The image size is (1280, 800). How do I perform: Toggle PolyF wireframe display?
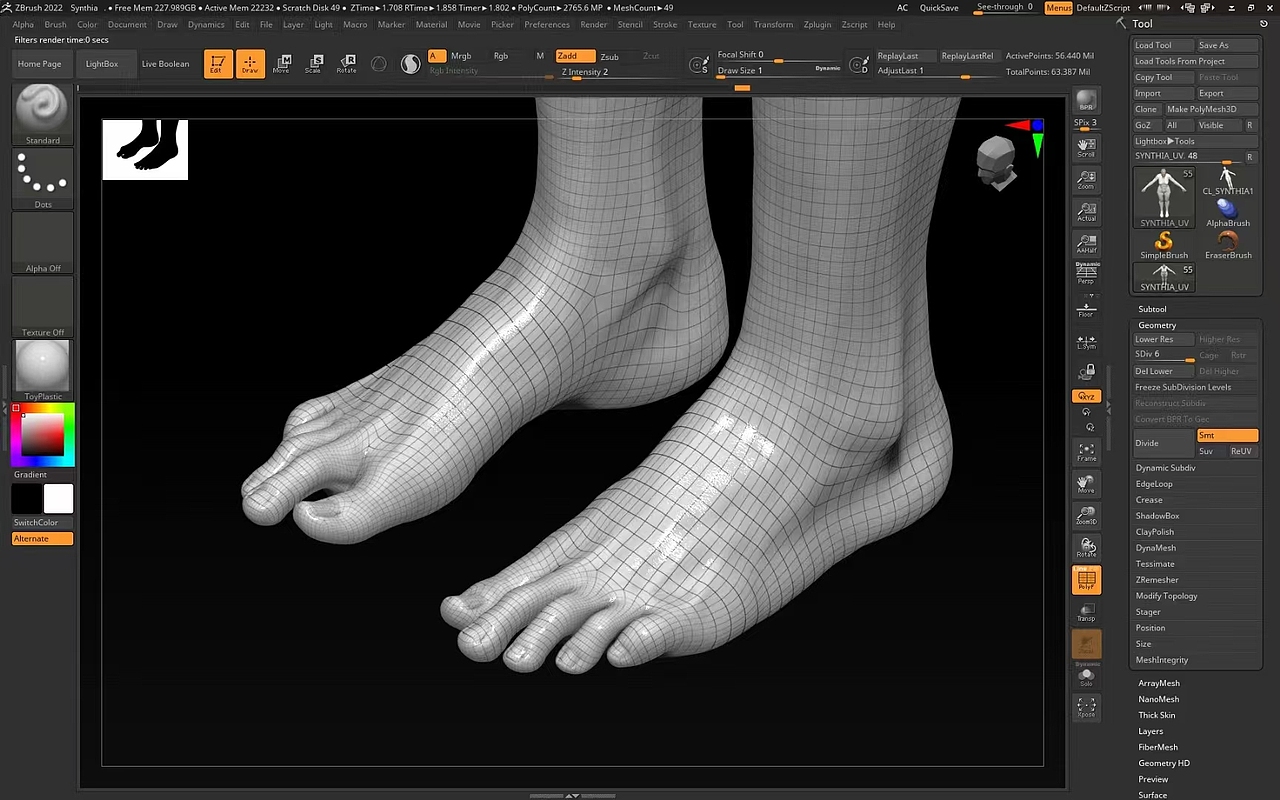(1086, 580)
